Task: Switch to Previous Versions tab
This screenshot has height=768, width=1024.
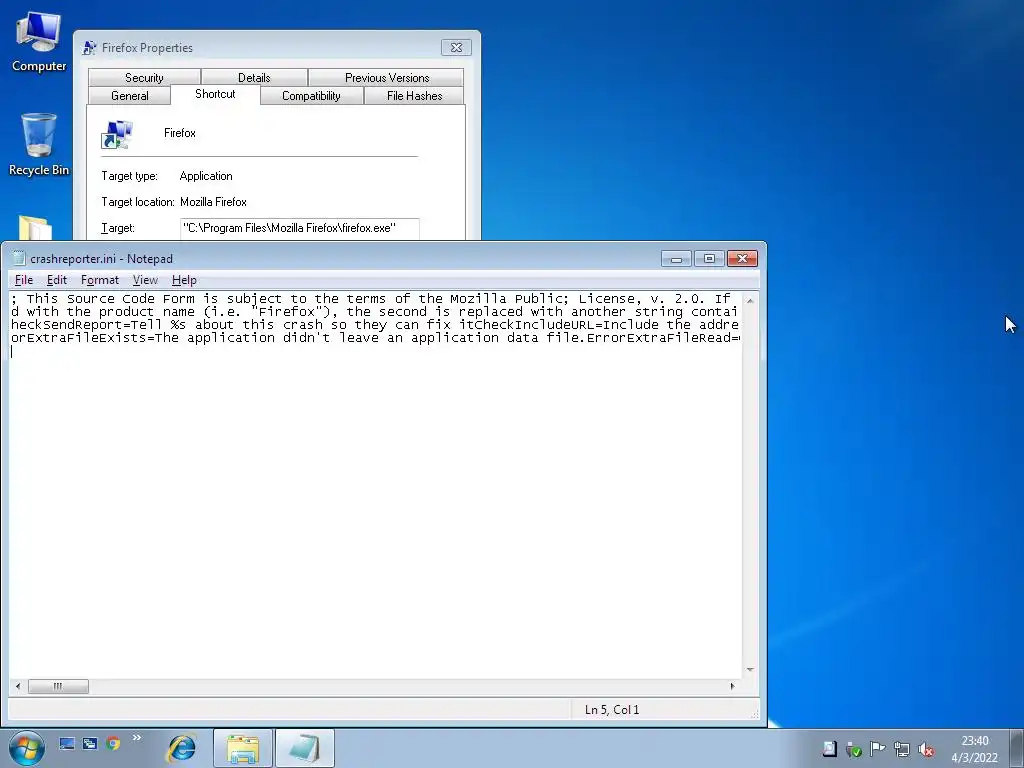Action: pyautogui.click(x=387, y=78)
